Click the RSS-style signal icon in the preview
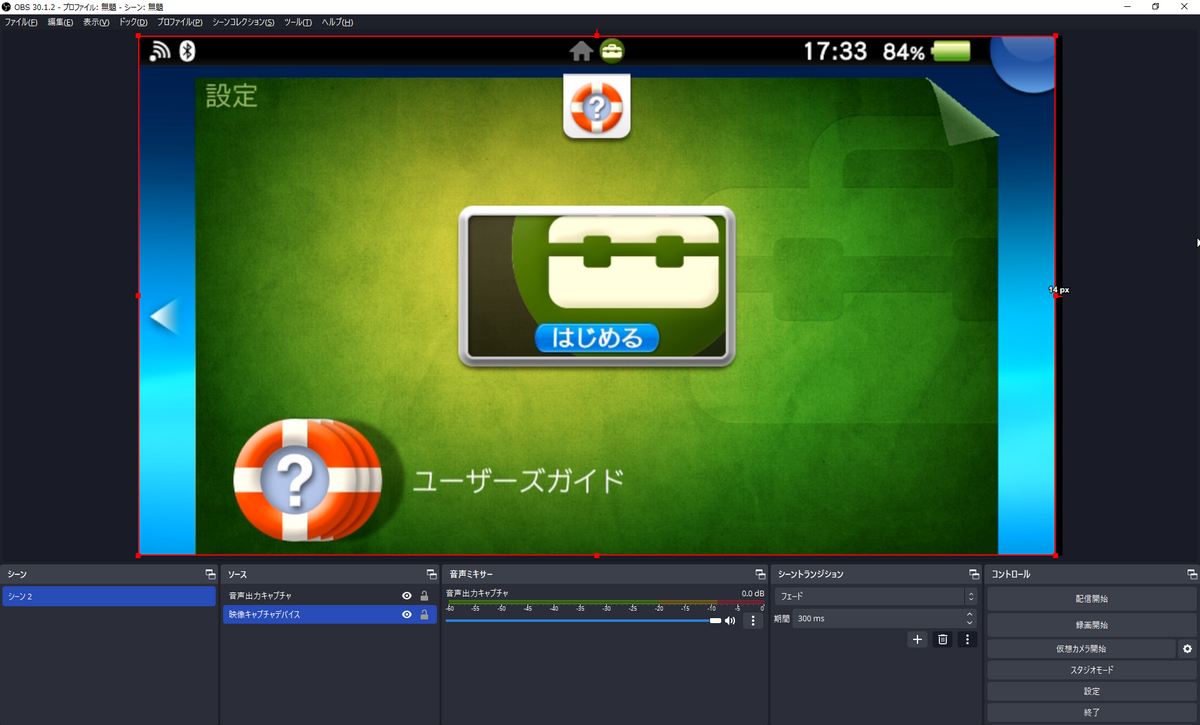Image resolution: width=1200 pixels, height=725 pixels. [162, 51]
